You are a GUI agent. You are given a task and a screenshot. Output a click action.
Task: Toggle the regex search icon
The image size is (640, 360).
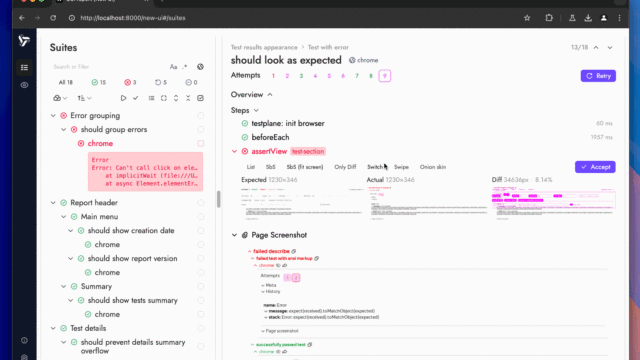coord(185,67)
